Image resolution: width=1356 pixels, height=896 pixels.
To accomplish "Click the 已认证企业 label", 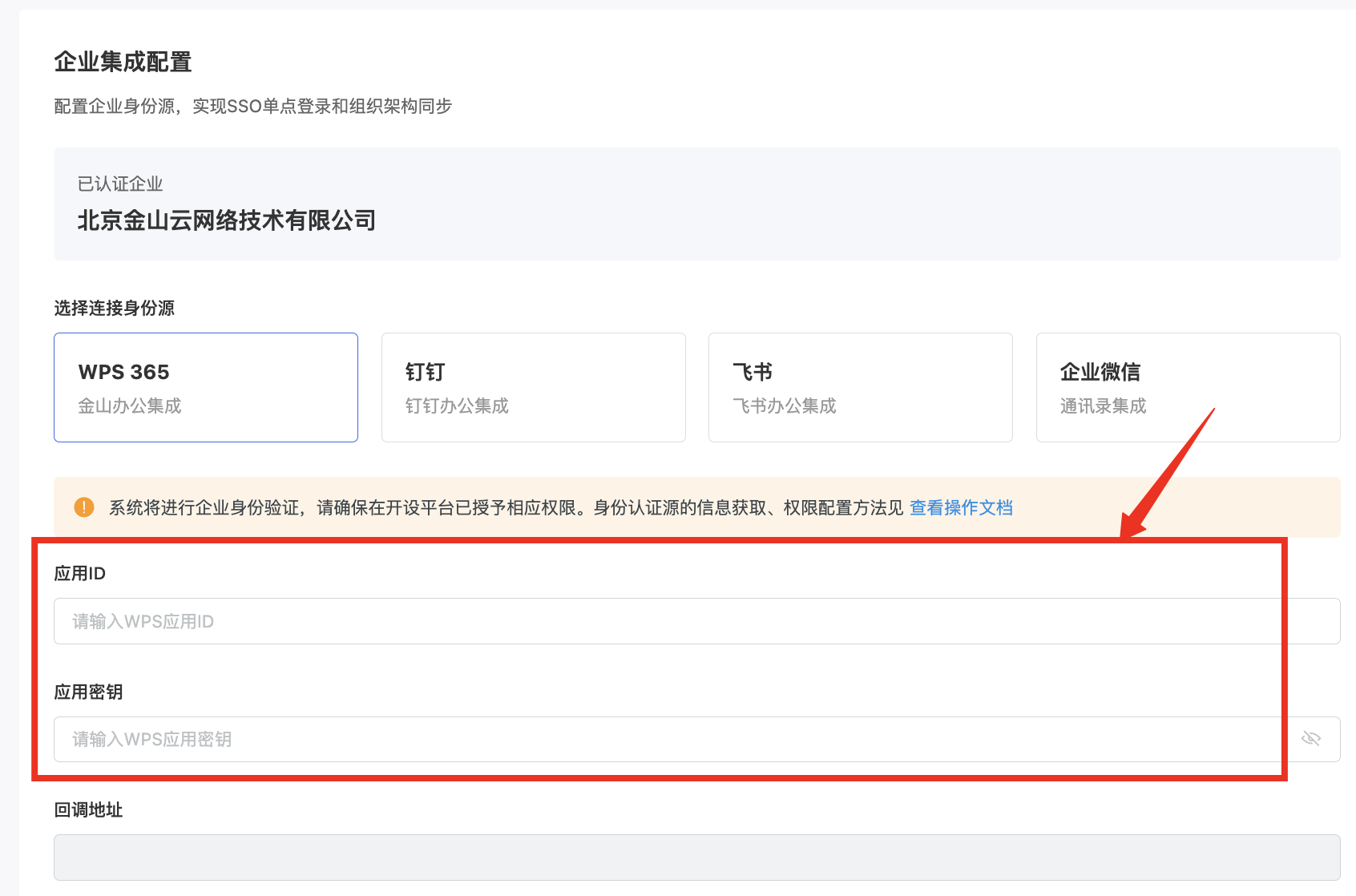I will coord(120,184).
